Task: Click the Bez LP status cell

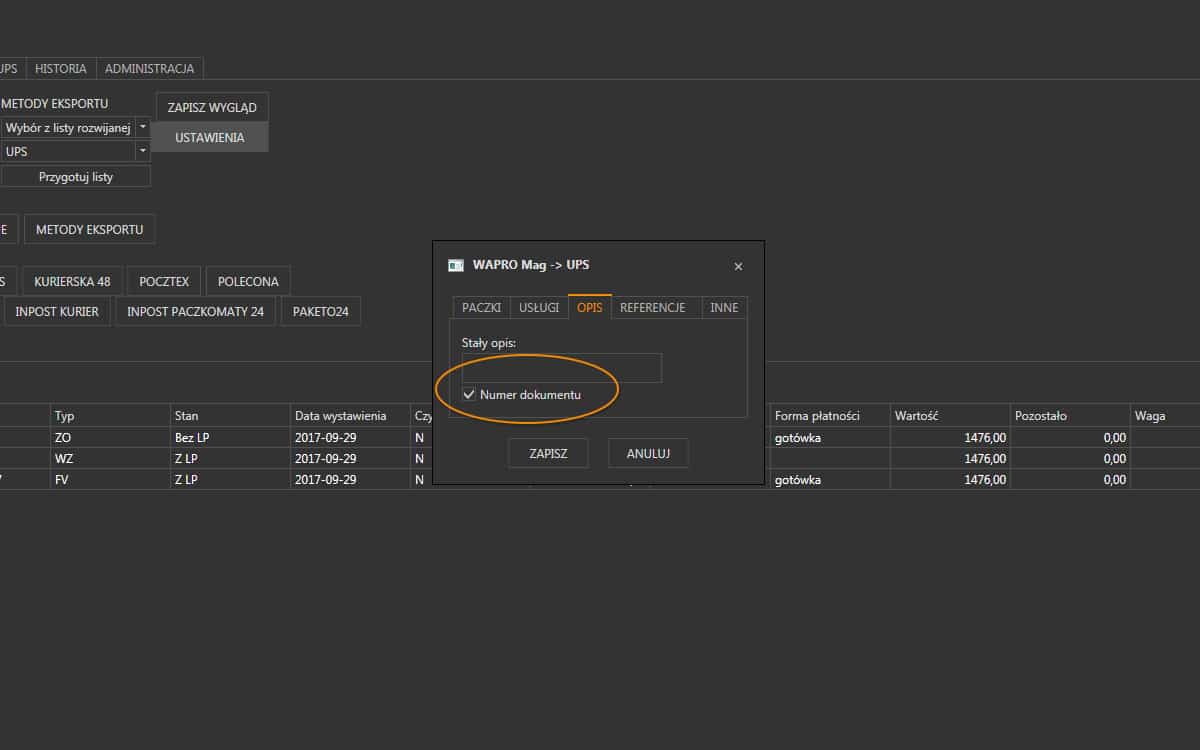Action: [x=230, y=438]
